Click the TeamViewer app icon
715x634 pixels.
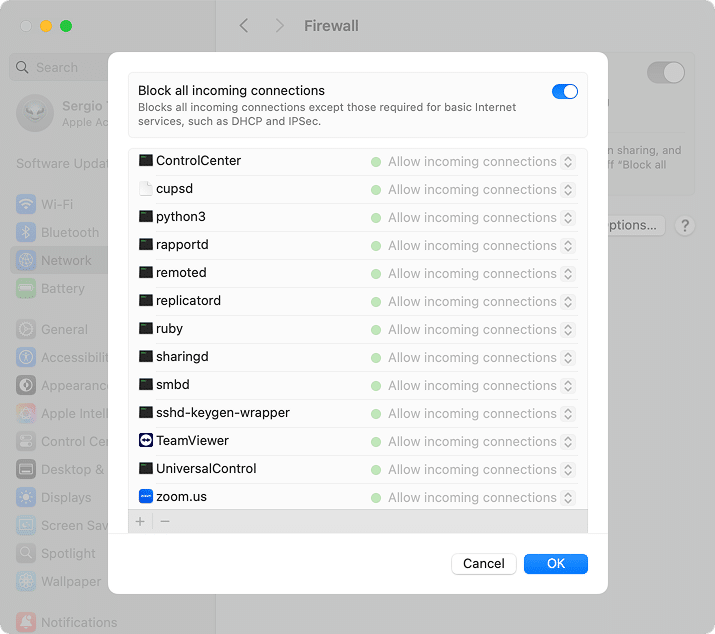pos(146,441)
